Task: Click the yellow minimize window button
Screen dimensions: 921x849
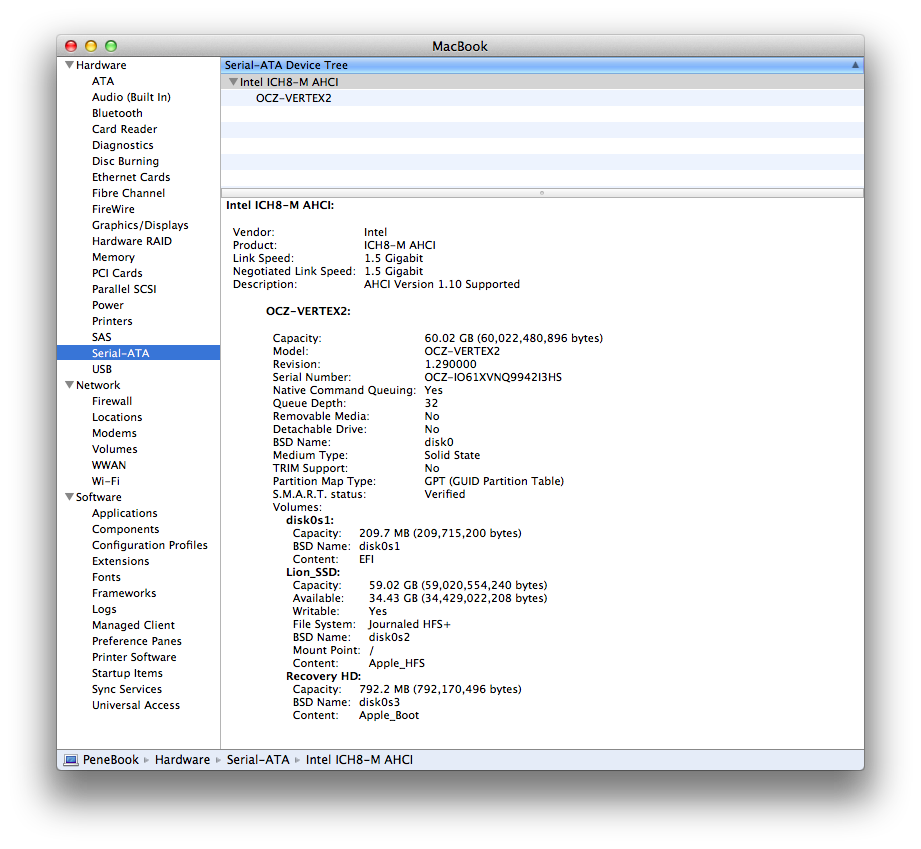Action: click(x=90, y=46)
